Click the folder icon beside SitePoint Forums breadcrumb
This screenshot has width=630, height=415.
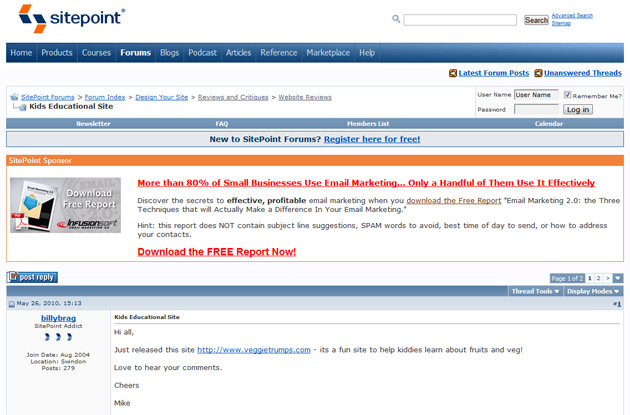click(14, 97)
